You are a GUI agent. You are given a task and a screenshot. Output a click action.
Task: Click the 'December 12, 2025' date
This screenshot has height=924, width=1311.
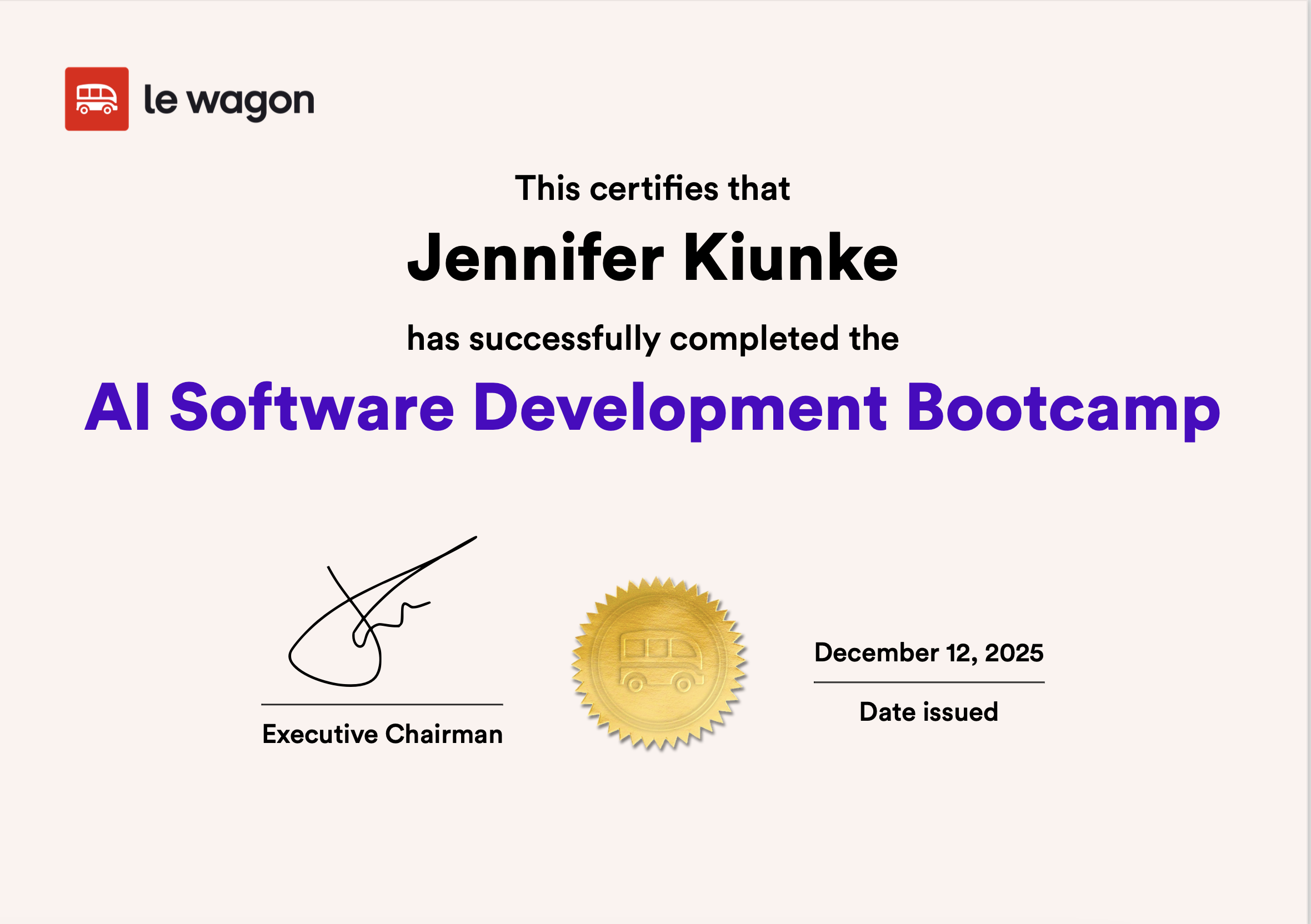tap(928, 652)
